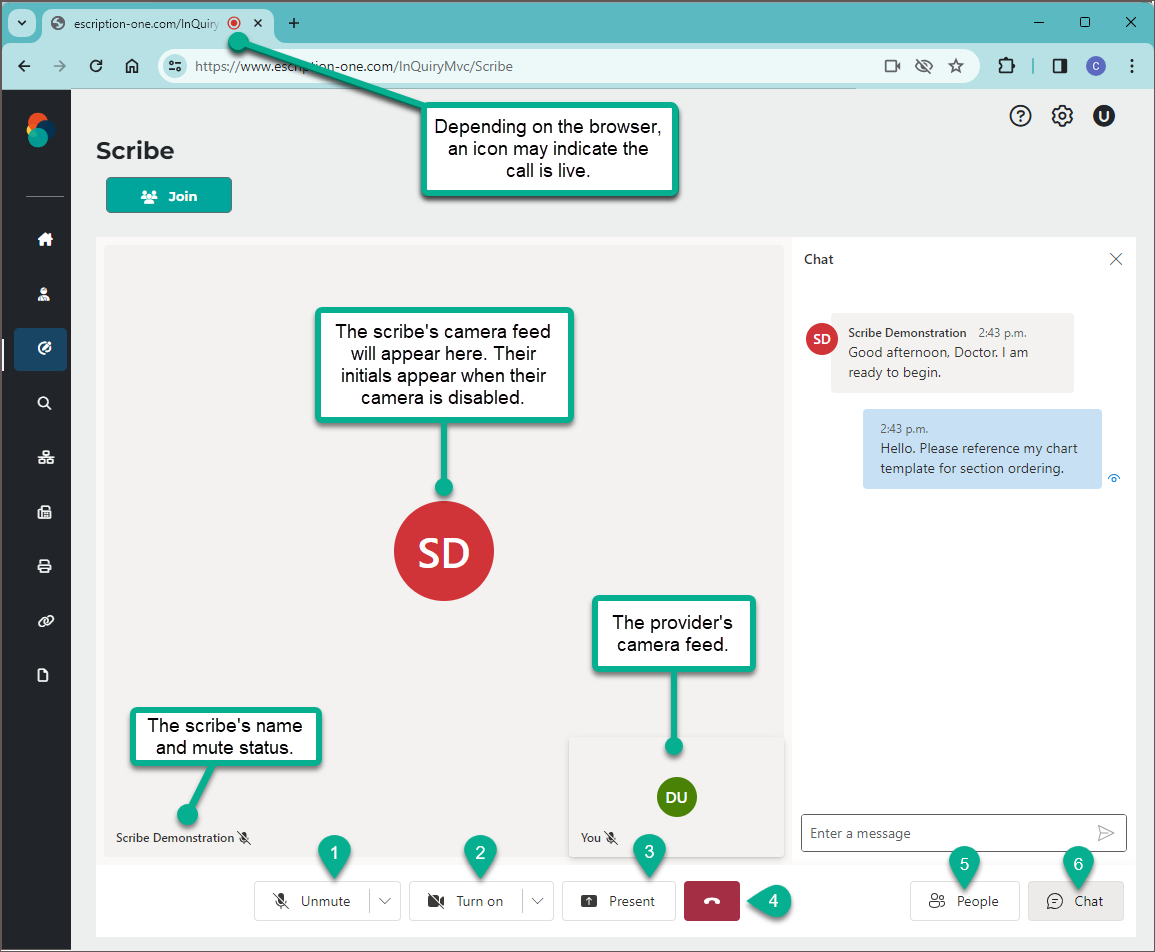Click the Home icon in left sidebar
Image resolution: width=1155 pixels, height=952 pixels.
[44, 239]
